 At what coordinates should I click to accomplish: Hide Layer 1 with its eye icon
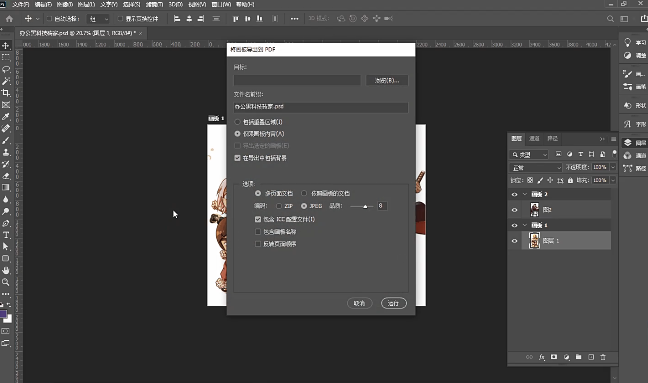(515, 241)
